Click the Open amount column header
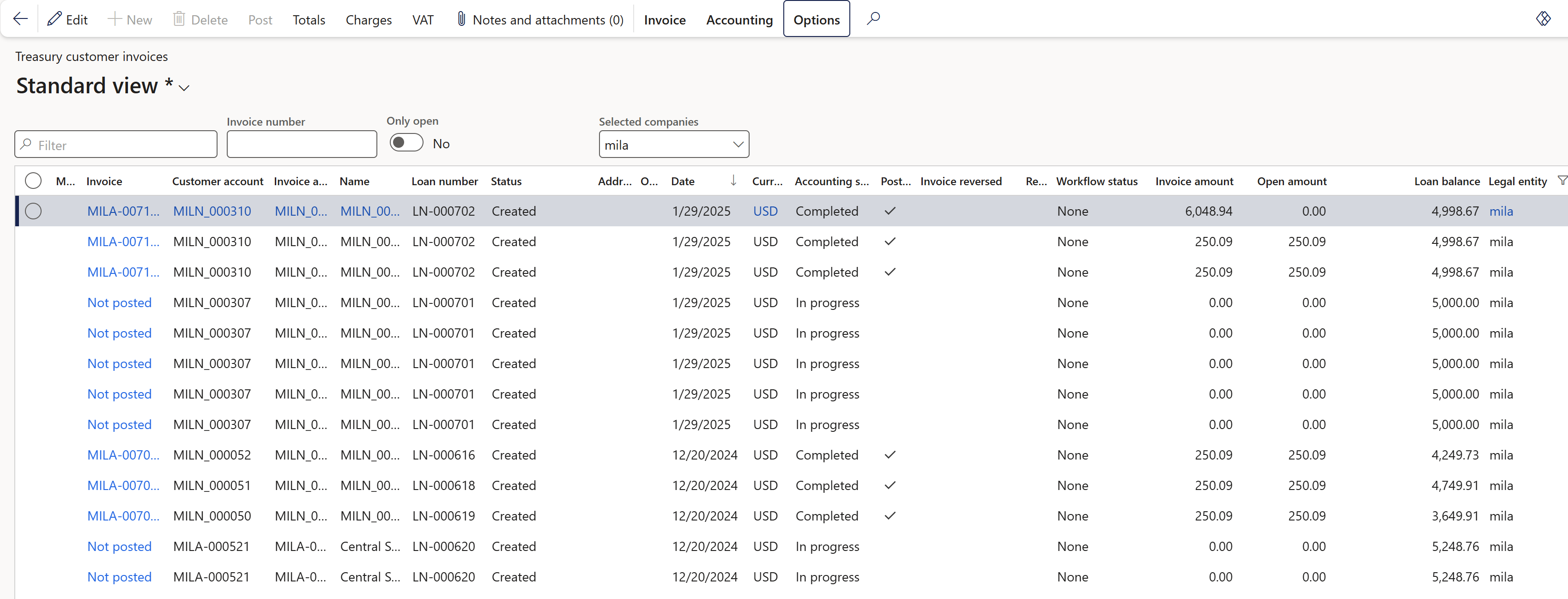1568x599 pixels. 1292,182
